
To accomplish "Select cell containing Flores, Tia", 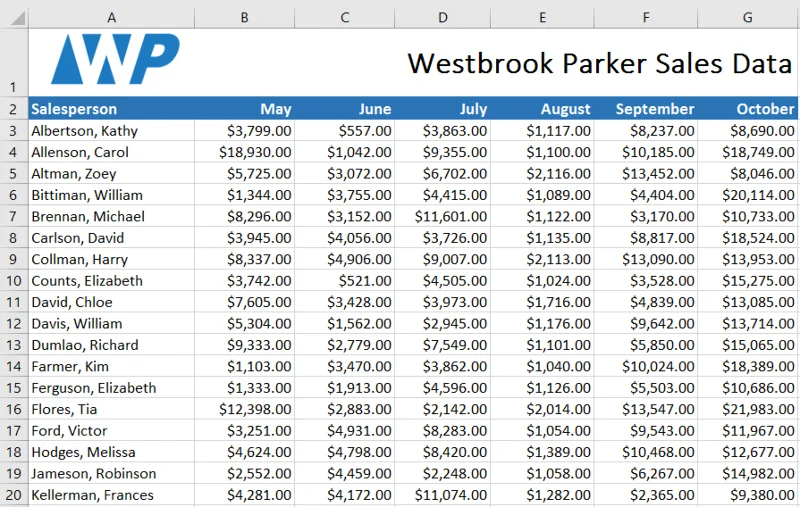I will coord(111,409).
